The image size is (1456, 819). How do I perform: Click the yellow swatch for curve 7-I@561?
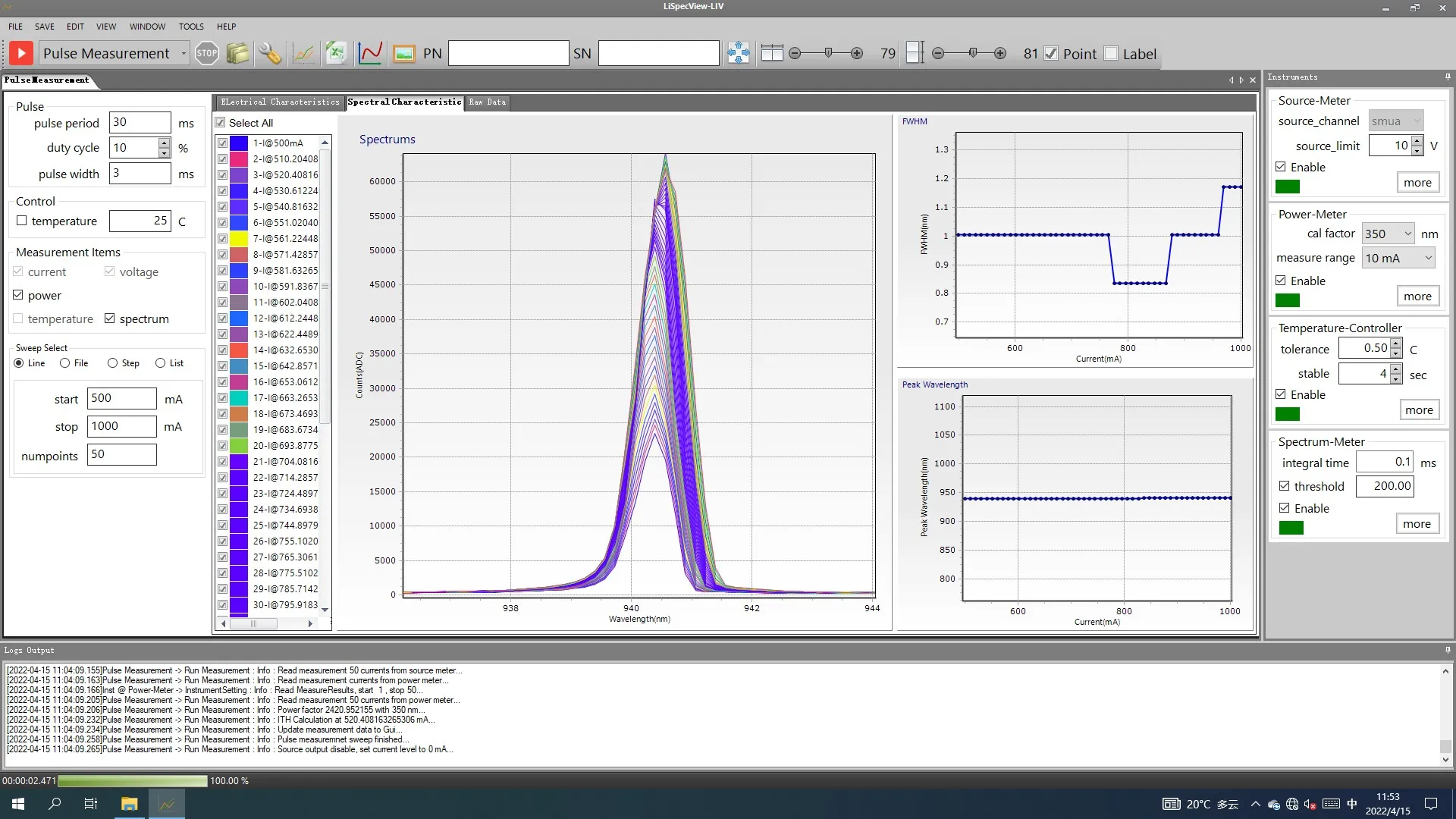tap(239, 238)
